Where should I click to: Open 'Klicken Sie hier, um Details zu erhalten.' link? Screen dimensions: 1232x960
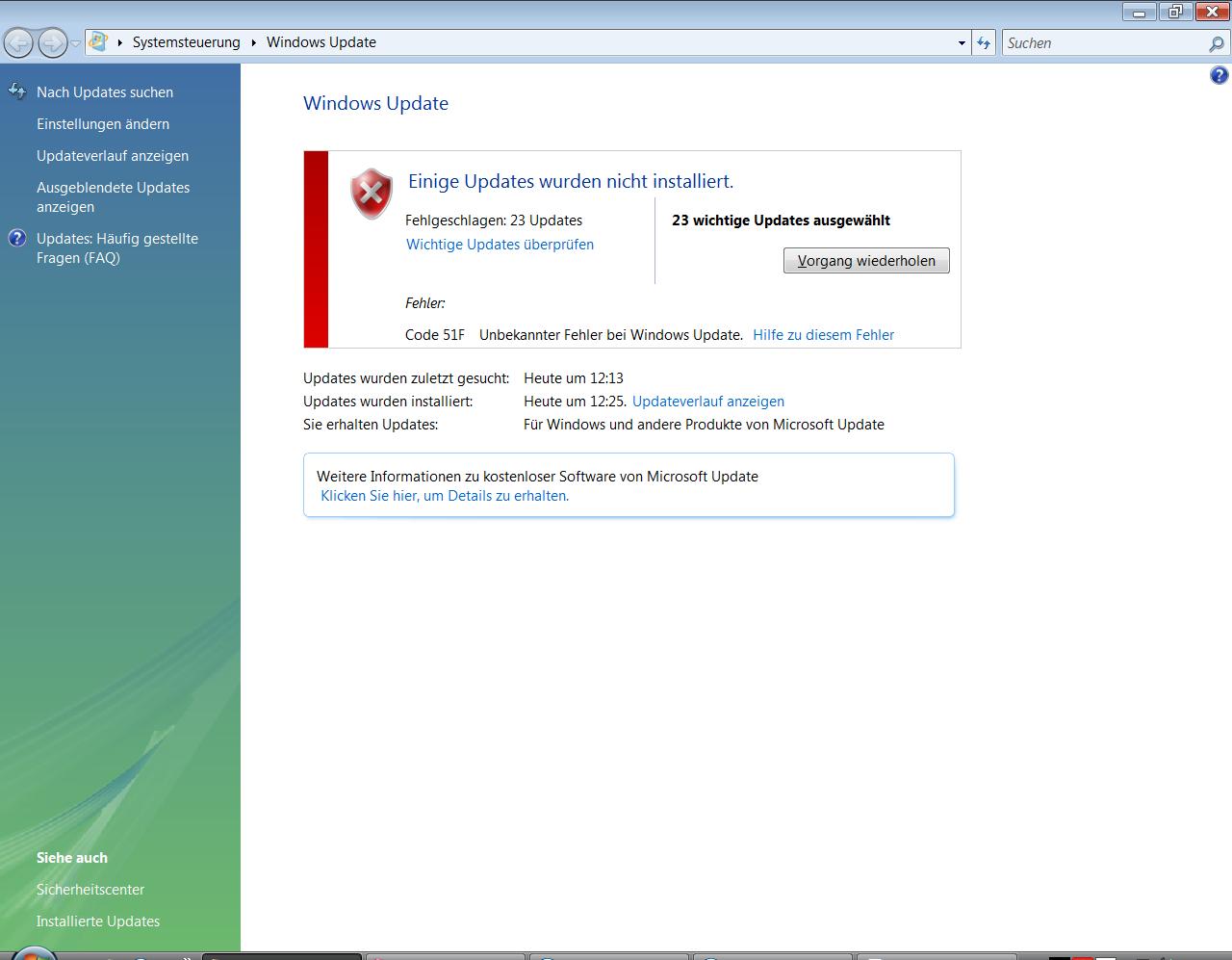coord(445,497)
